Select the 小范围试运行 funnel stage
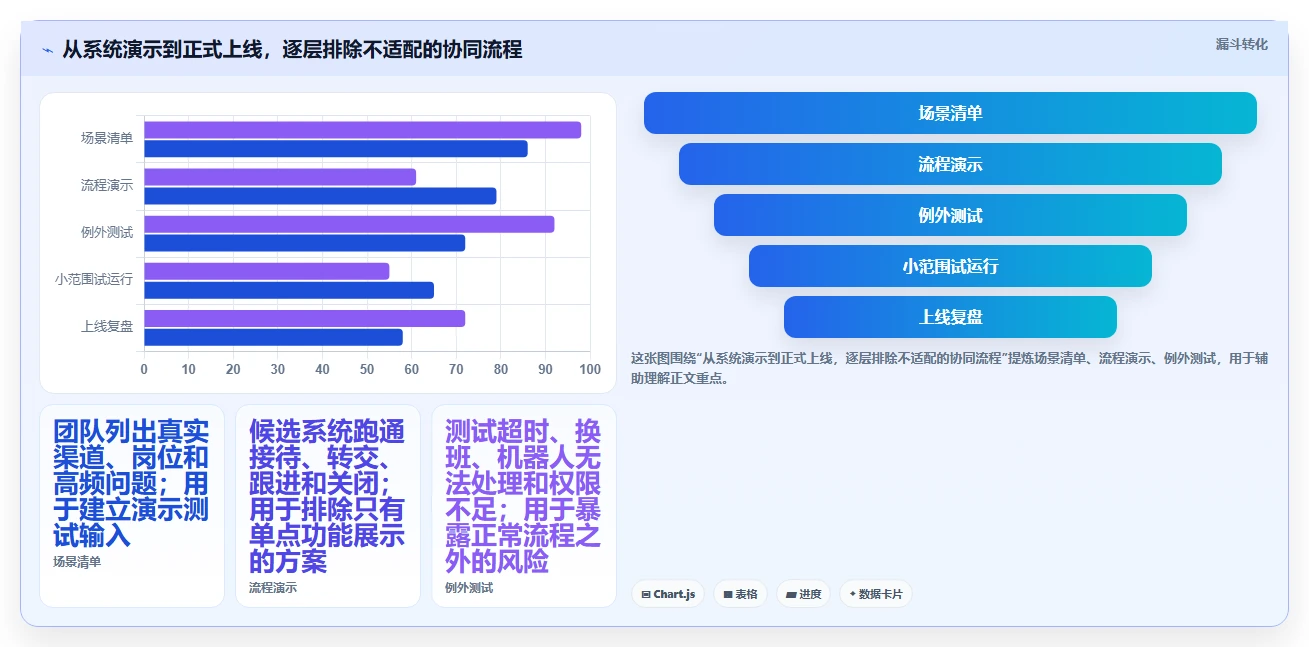This screenshot has width=1309, height=647. coord(950,266)
